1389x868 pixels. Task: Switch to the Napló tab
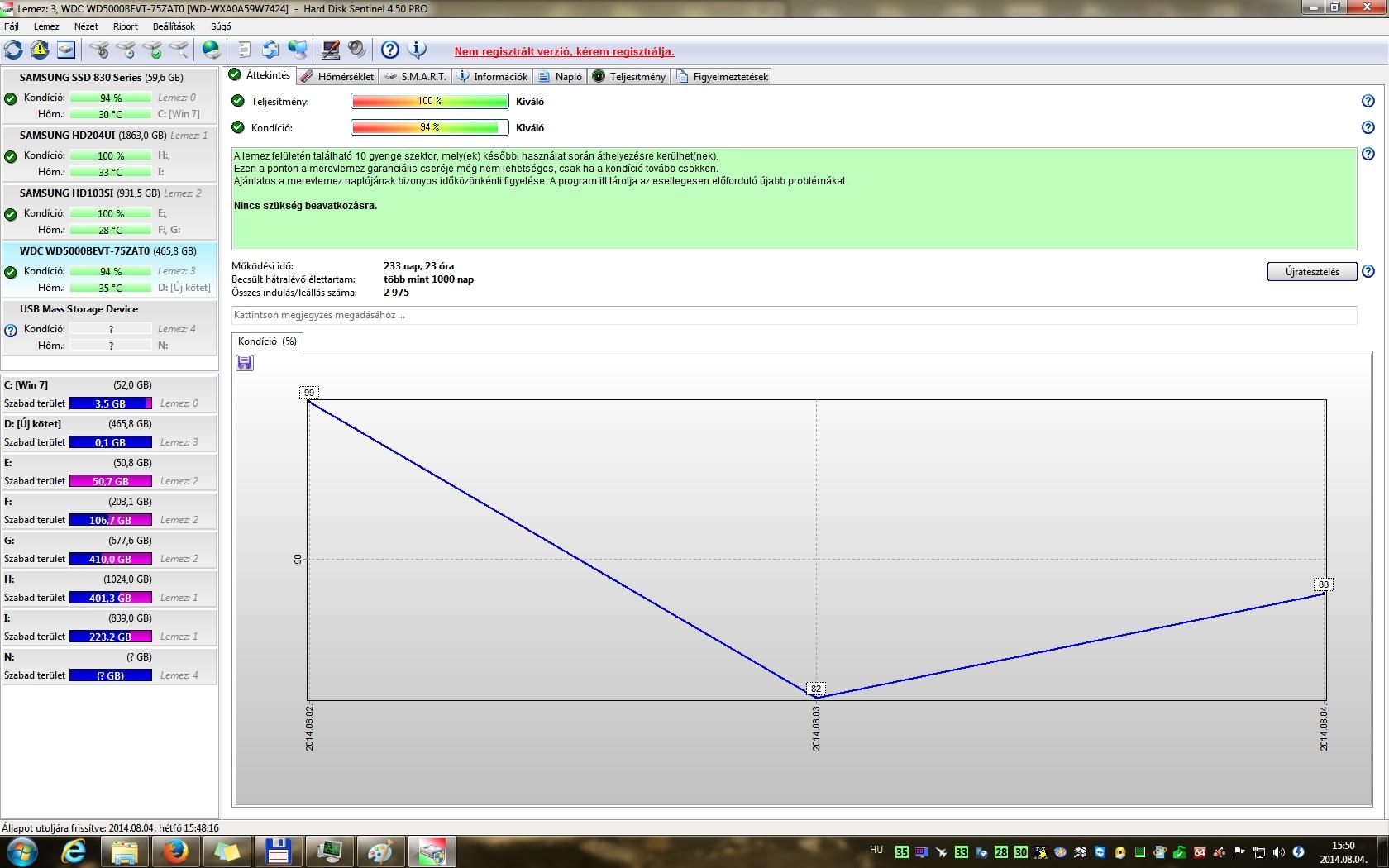561,76
